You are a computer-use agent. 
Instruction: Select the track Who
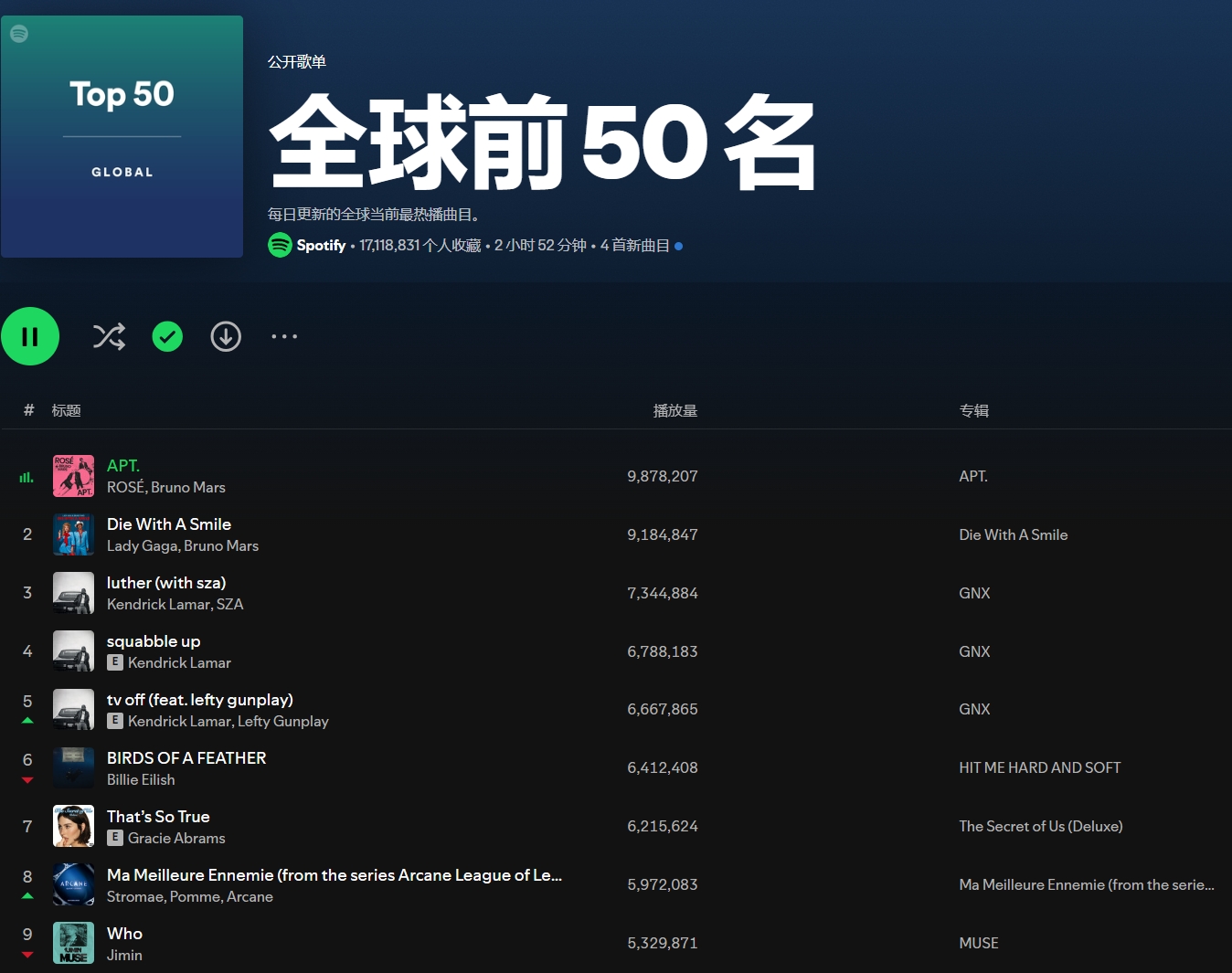coord(124,934)
